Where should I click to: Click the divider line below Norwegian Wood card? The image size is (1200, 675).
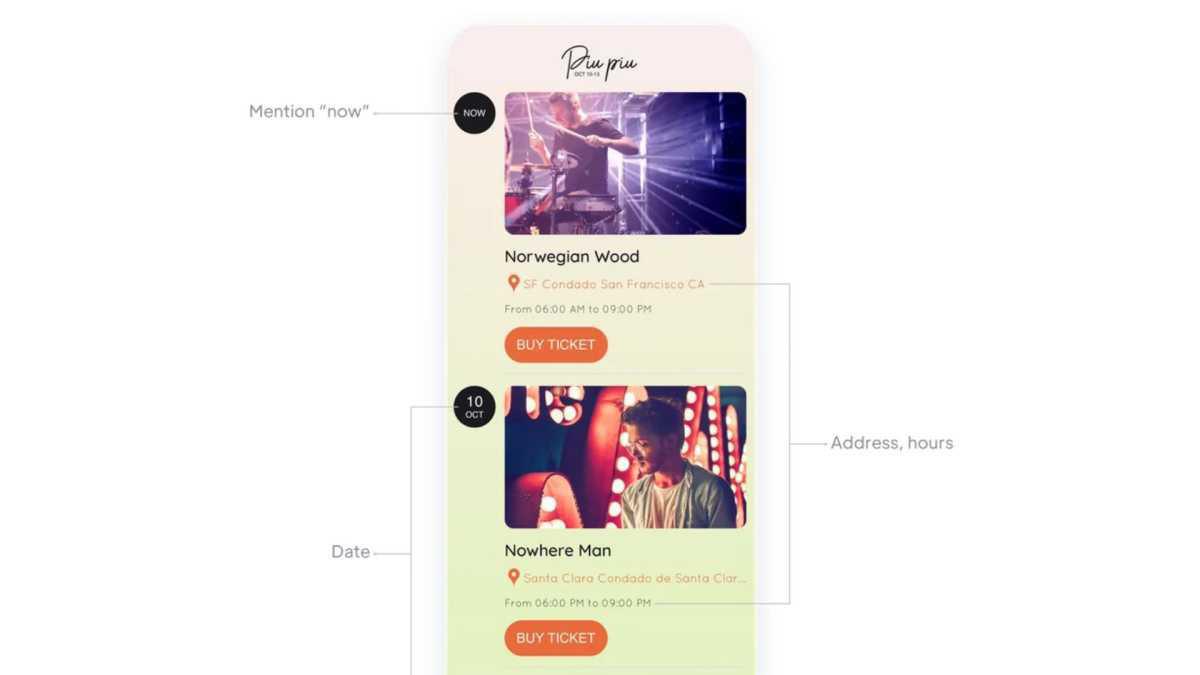tap(625, 374)
